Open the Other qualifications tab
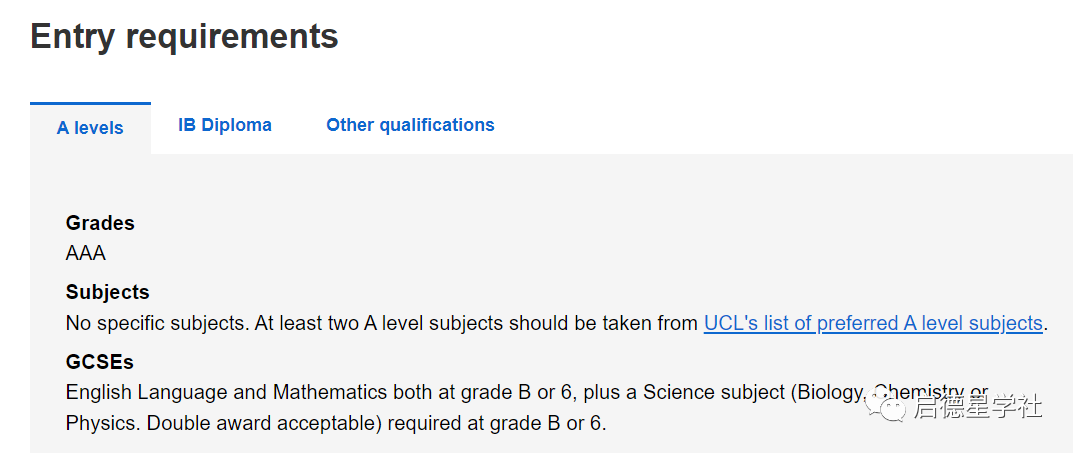Image resolution: width=1077 pixels, height=453 pixels. point(410,125)
